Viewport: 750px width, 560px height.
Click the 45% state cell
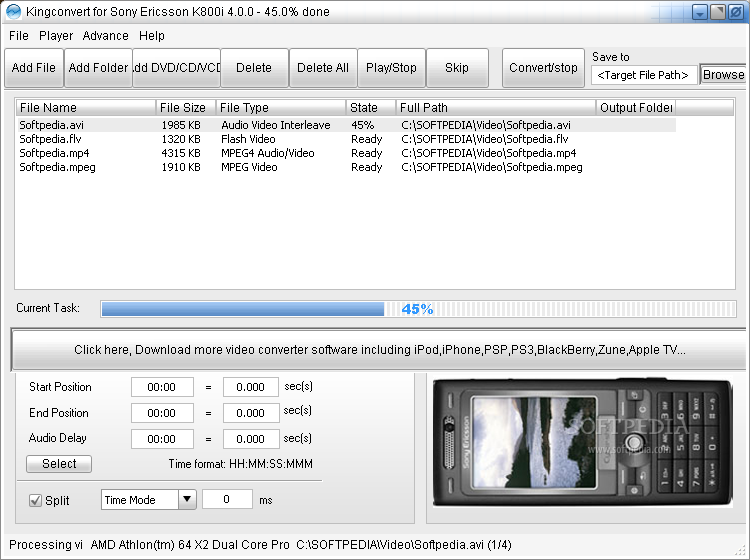pos(363,125)
